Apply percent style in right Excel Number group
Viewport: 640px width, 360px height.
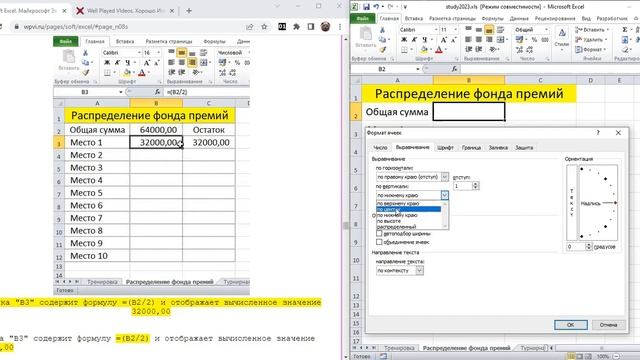point(534,40)
